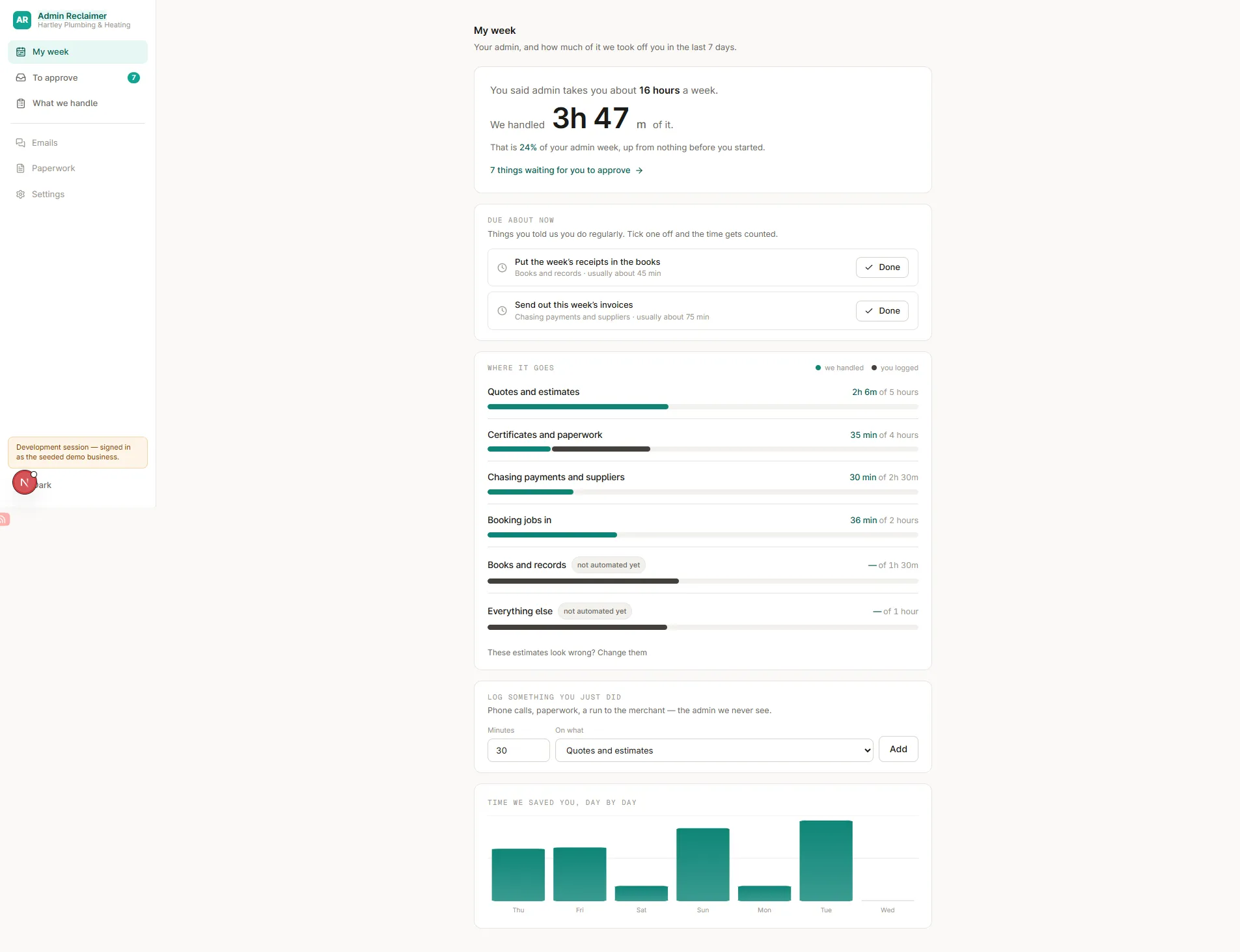Image resolution: width=1240 pixels, height=952 pixels.
Task: Click the Booking jobs in progress bar
Action: click(x=703, y=535)
